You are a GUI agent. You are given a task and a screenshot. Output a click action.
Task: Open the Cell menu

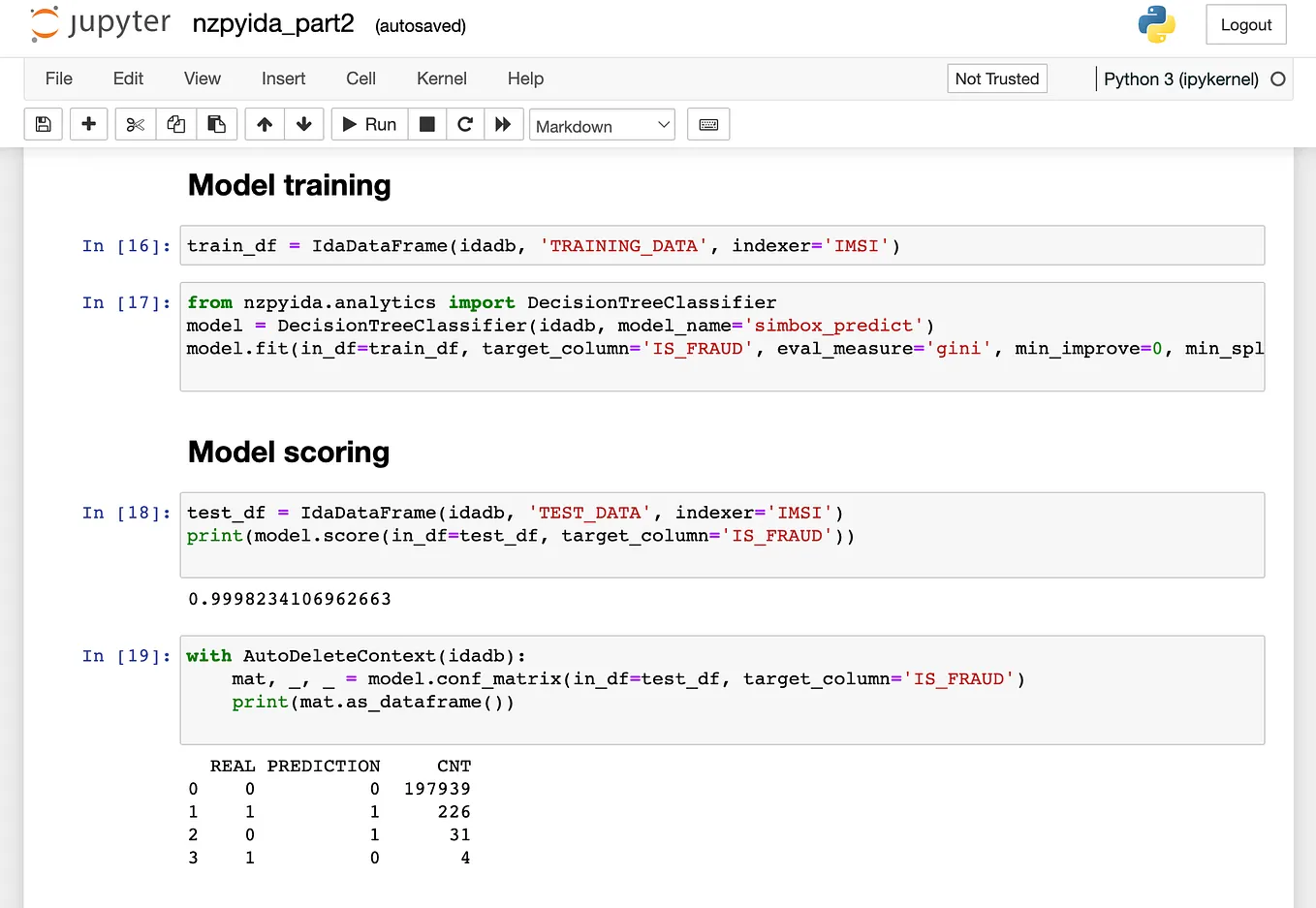pos(360,78)
